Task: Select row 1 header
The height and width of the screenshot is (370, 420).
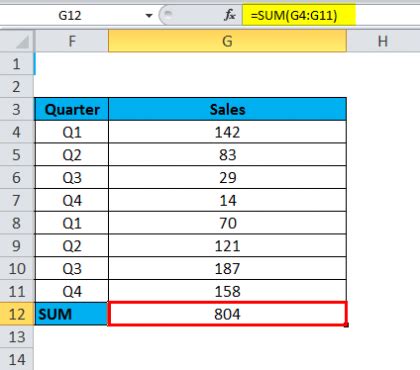Action: (17, 64)
